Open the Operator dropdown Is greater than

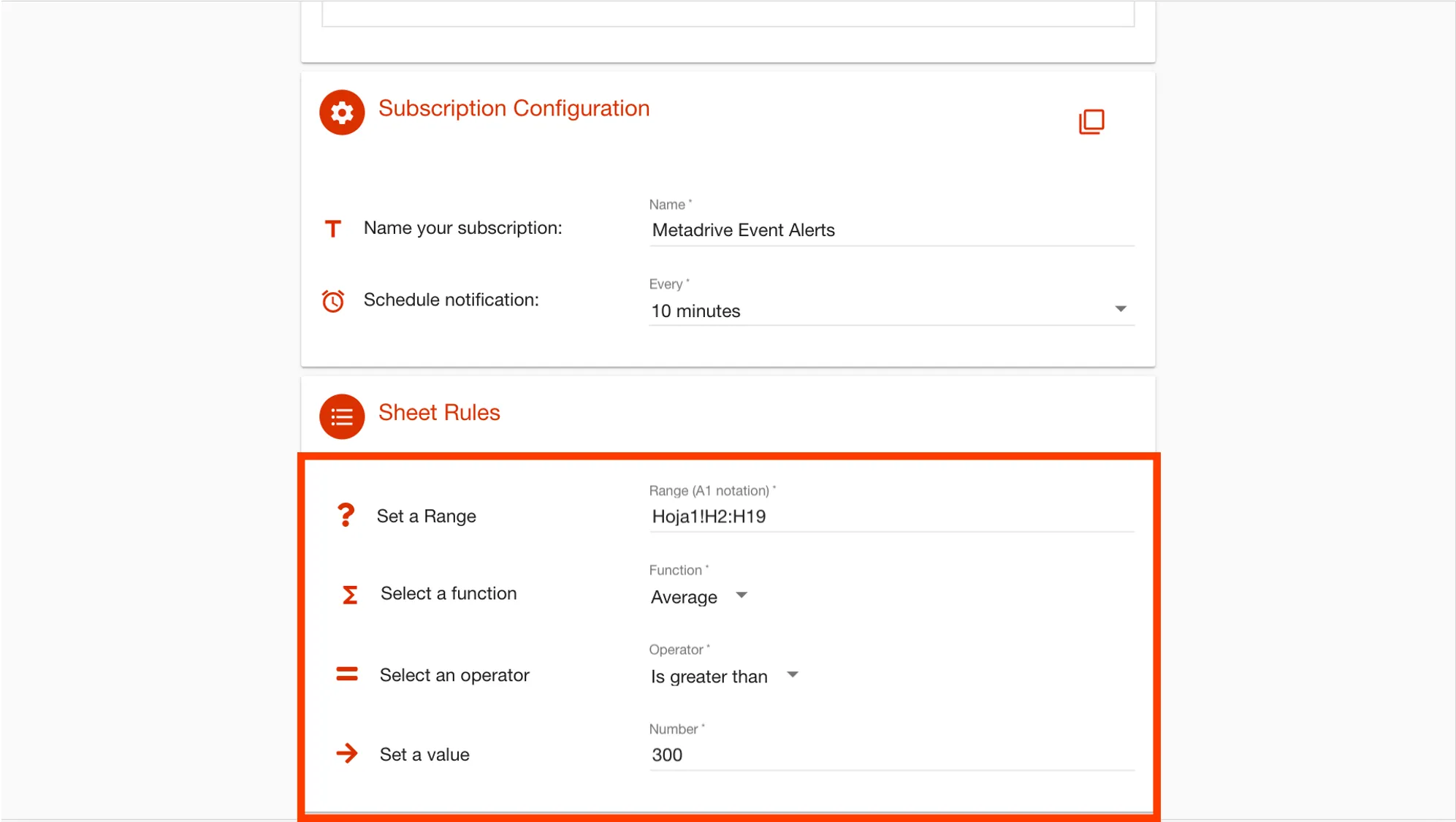pyautogui.click(x=725, y=677)
